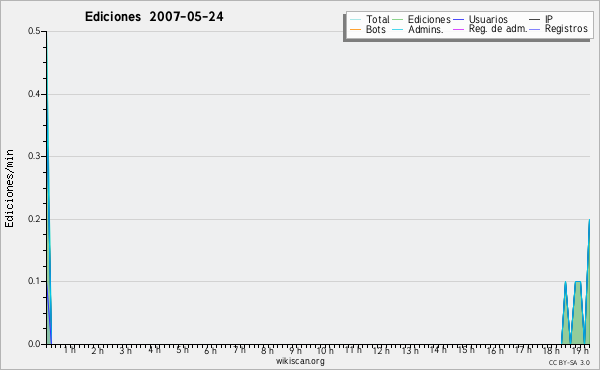
Task: Click the chart title 'Ediciones 2007-05-24'
Action: (x=154, y=17)
